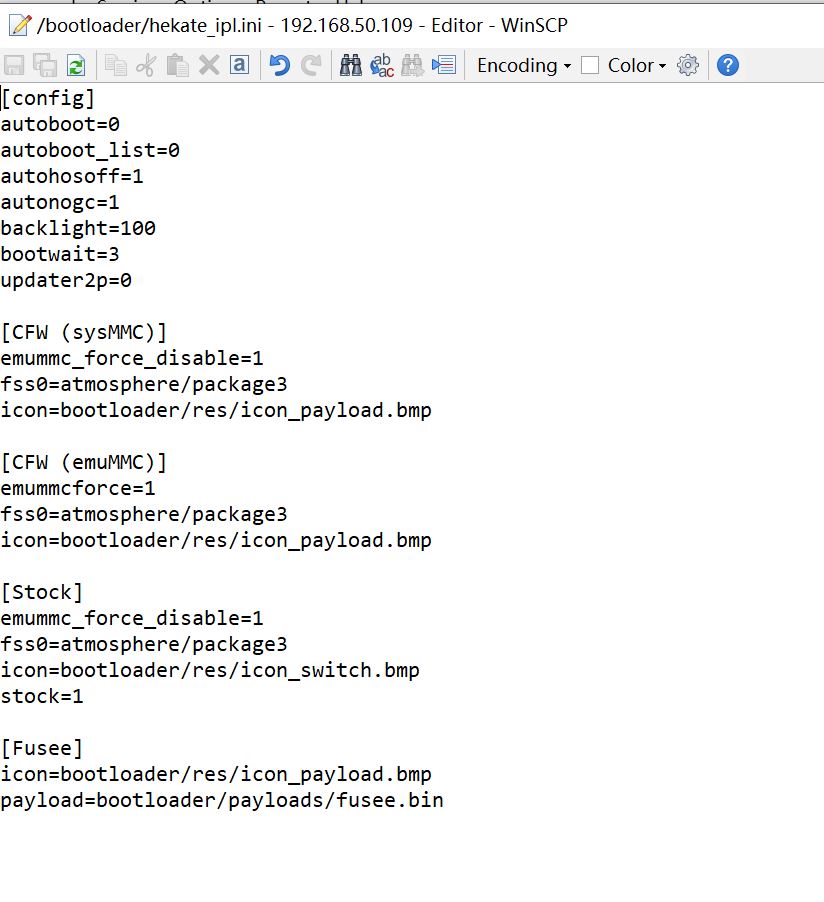Click the line icon=bootloader/res/icon_switch.bmp
The image size is (824, 902).
[x=210, y=671]
